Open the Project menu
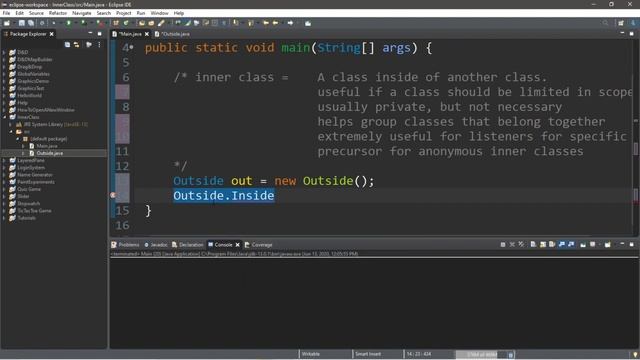 click(x=123, y=13)
